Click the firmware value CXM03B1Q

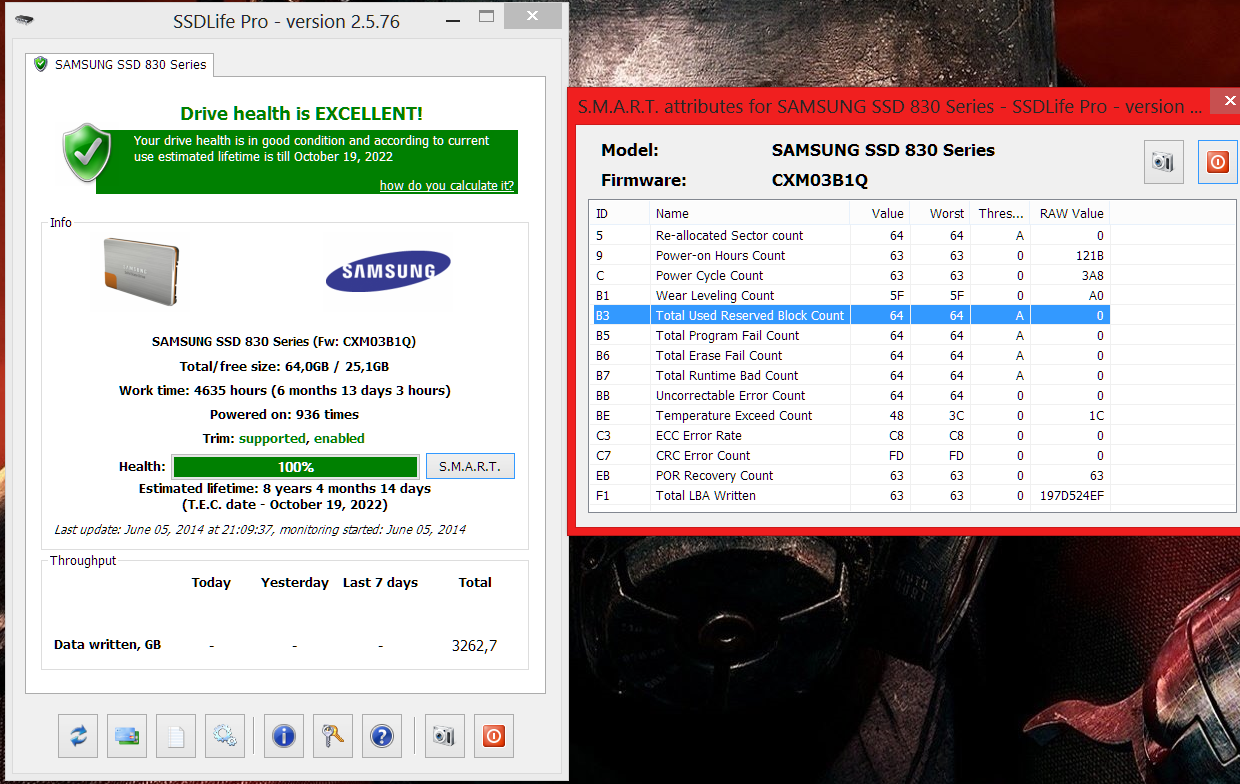(x=820, y=180)
